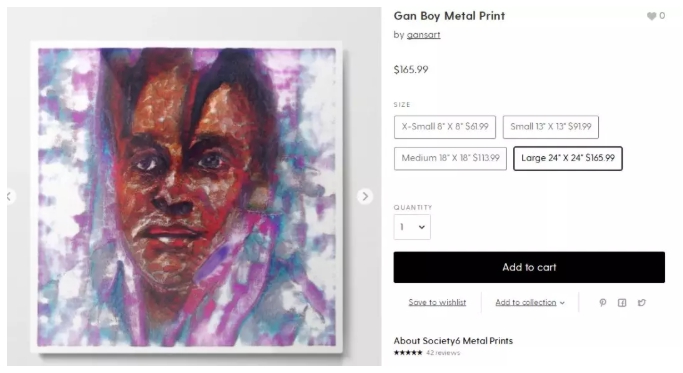Click the Gan Boy artwork image
The width and height of the screenshot is (683, 373).
[x=186, y=197]
